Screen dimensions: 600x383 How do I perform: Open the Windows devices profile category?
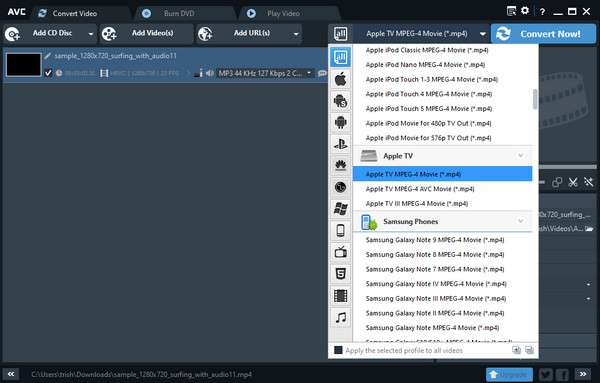(x=341, y=209)
